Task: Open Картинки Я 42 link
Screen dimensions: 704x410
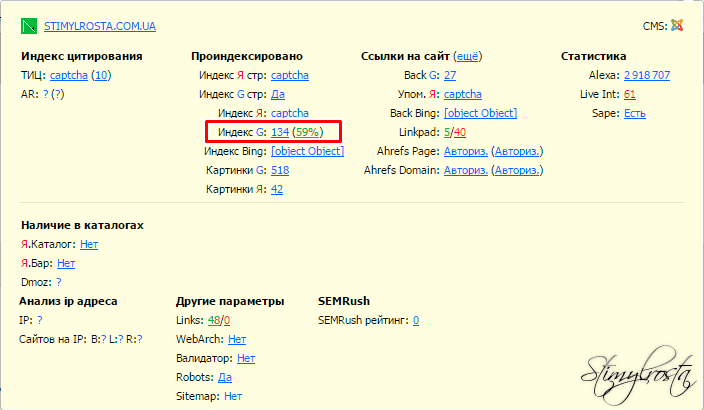Action: pyautogui.click(x=277, y=189)
